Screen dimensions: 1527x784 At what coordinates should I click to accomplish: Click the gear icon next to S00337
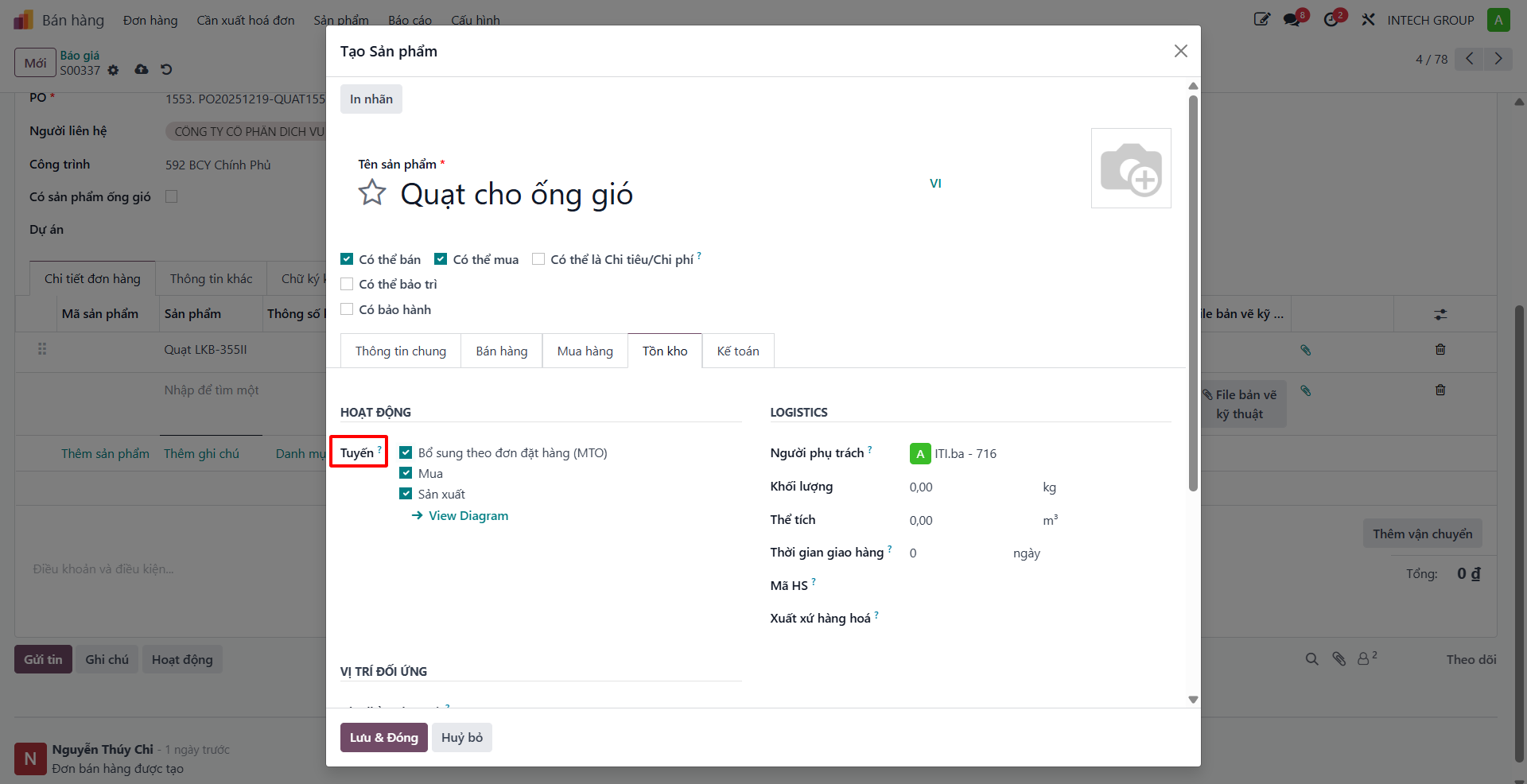click(113, 70)
